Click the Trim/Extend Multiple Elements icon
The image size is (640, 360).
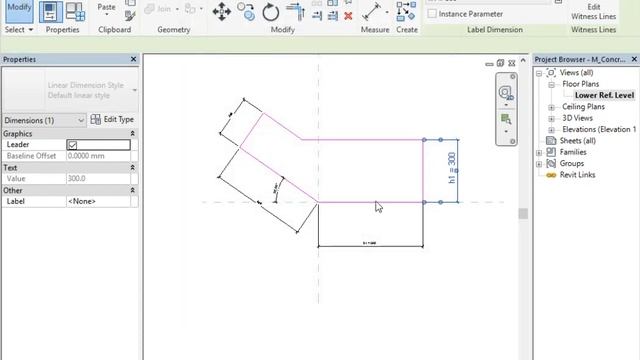[x=333, y=16]
